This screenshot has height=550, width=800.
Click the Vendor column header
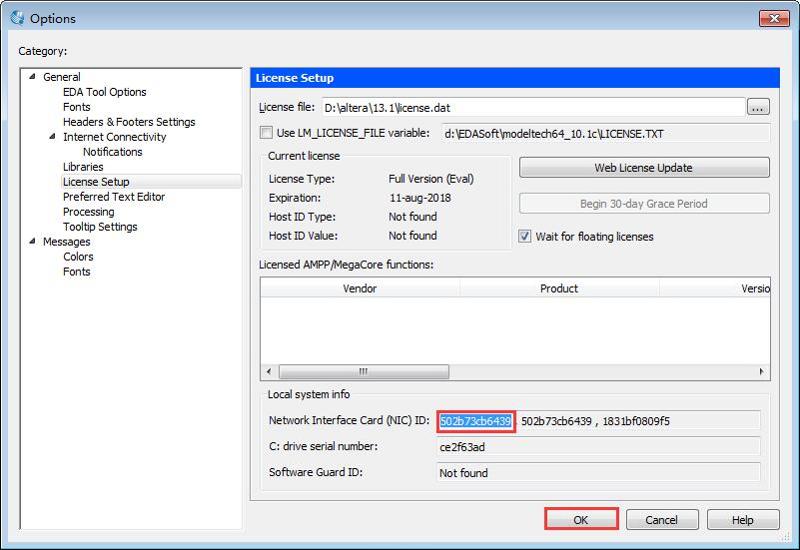pyautogui.click(x=360, y=288)
